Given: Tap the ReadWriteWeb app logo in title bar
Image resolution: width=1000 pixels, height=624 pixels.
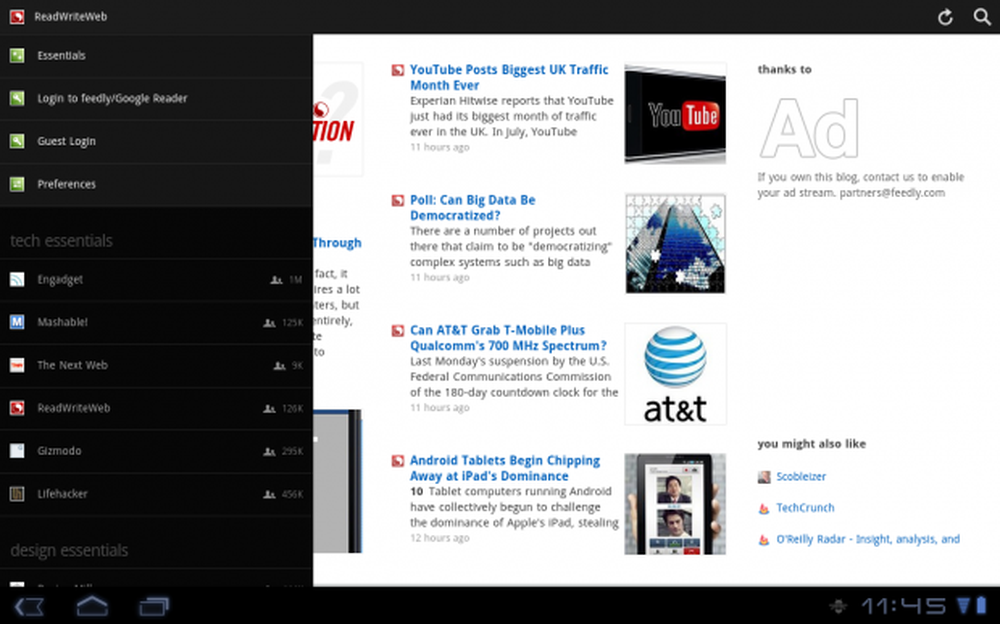Looking at the screenshot, I should click(17, 17).
